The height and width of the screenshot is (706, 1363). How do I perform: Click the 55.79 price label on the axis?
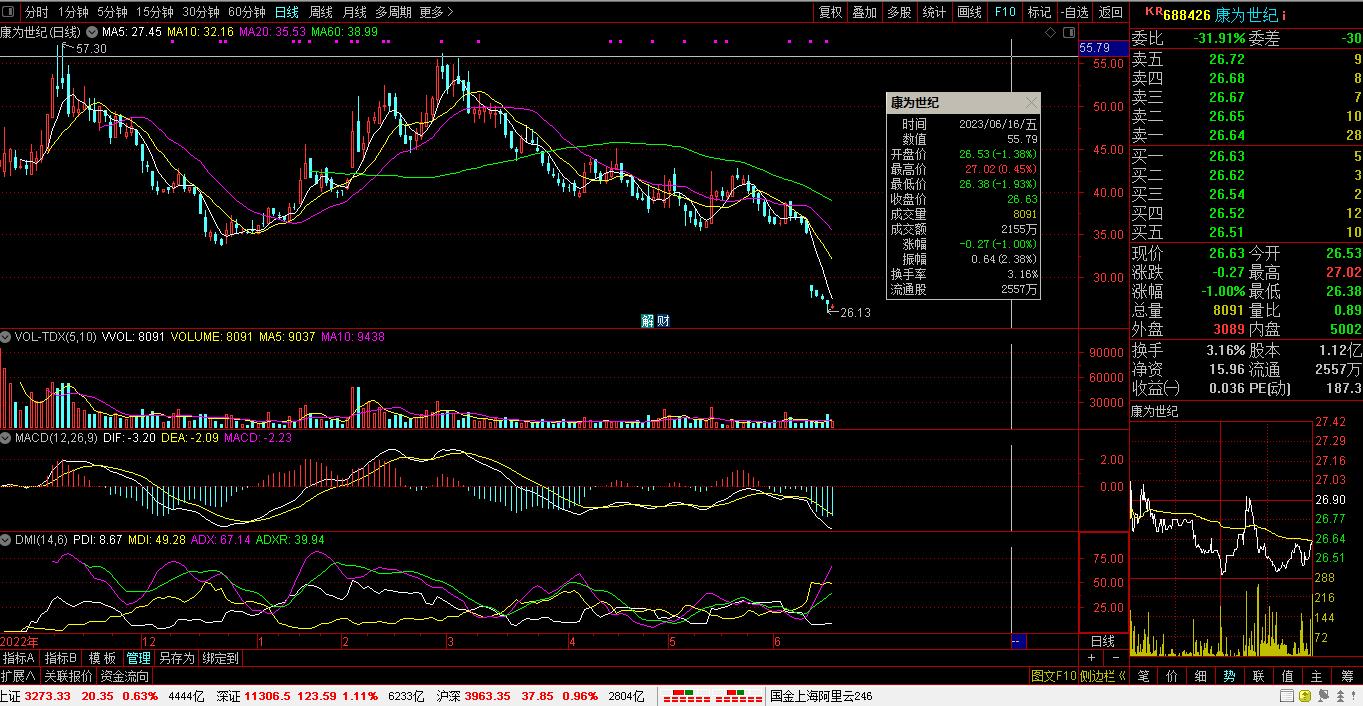pyautogui.click(x=1095, y=47)
